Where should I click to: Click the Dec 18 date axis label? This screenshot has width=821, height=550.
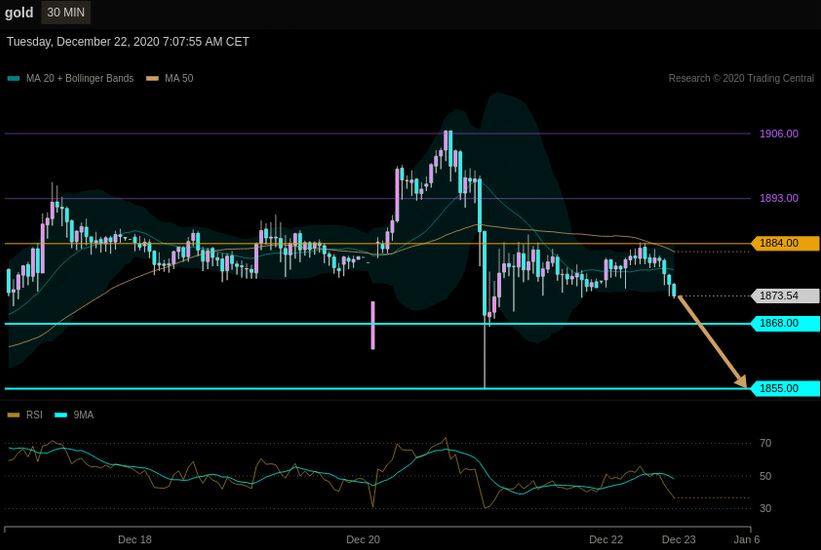click(135, 540)
